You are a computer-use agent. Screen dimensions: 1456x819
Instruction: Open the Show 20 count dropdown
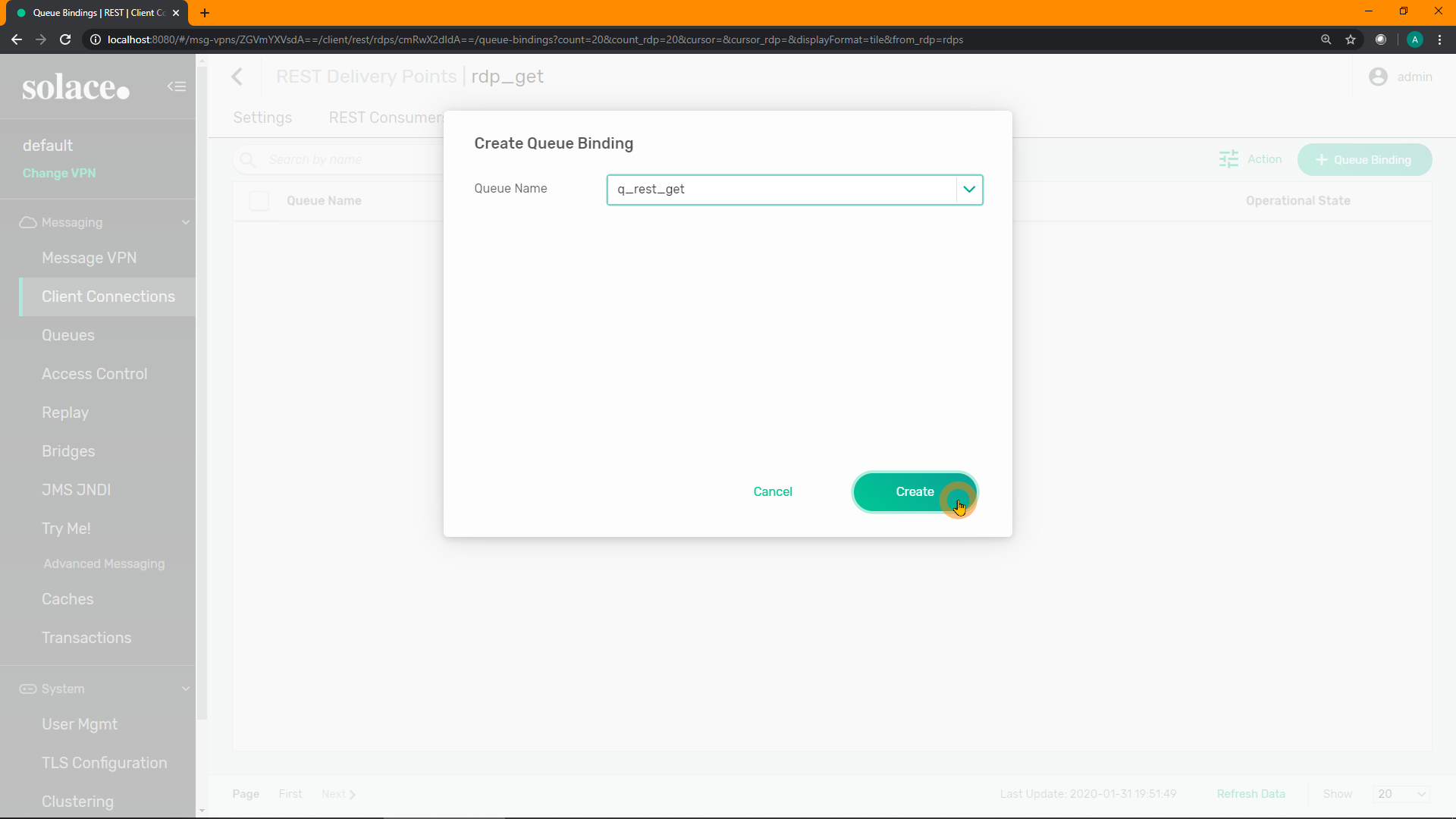(x=1401, y=794)
